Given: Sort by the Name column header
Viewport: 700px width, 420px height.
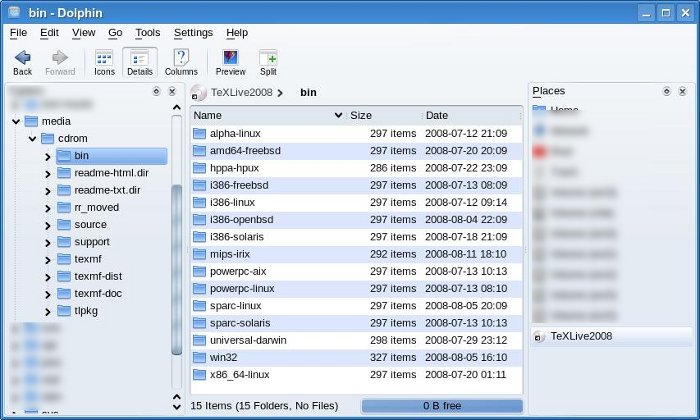Looking at the screenshot, I should point(268,116).
